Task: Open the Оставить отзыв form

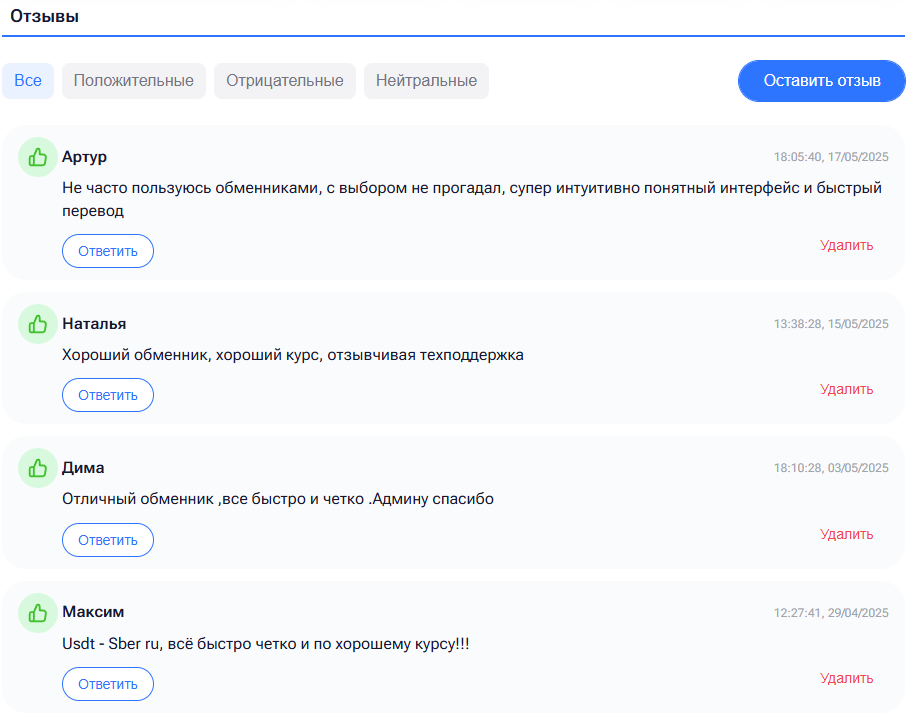Action: 822,81
